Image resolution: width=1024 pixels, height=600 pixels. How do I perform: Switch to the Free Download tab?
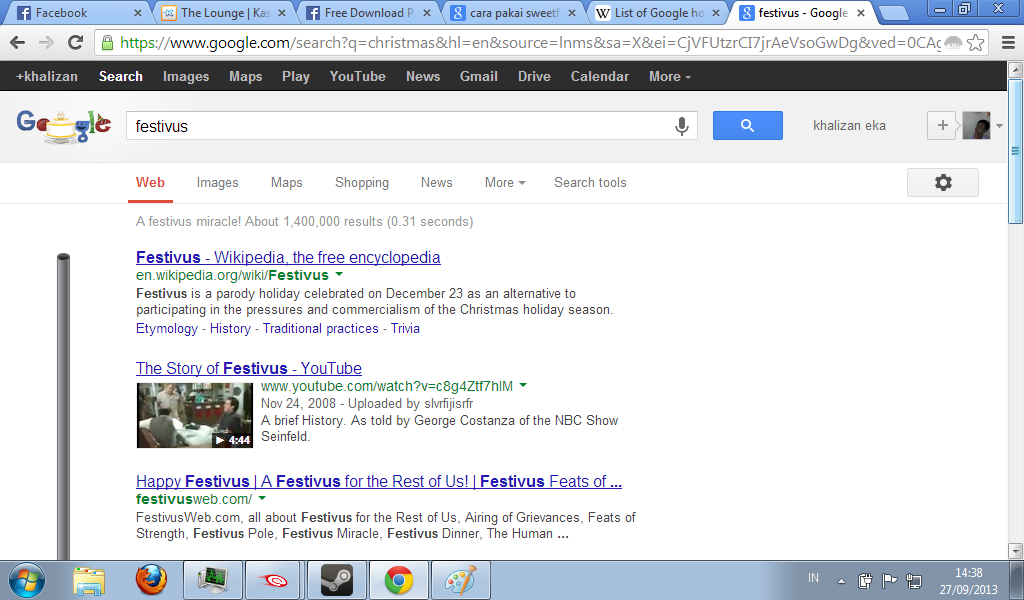[x=368, y=12]
